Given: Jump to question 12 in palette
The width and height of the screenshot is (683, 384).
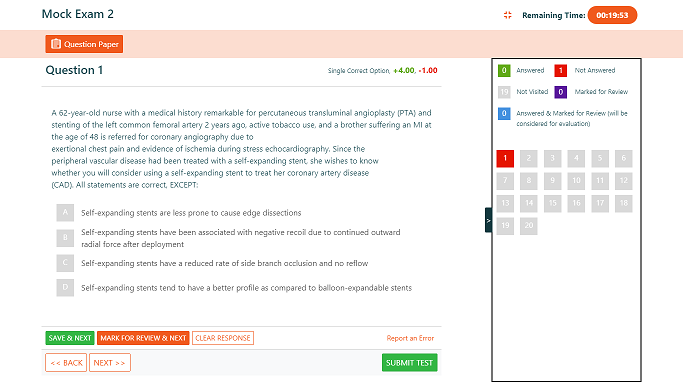Looking at the screenshot, I should (624, 181).
